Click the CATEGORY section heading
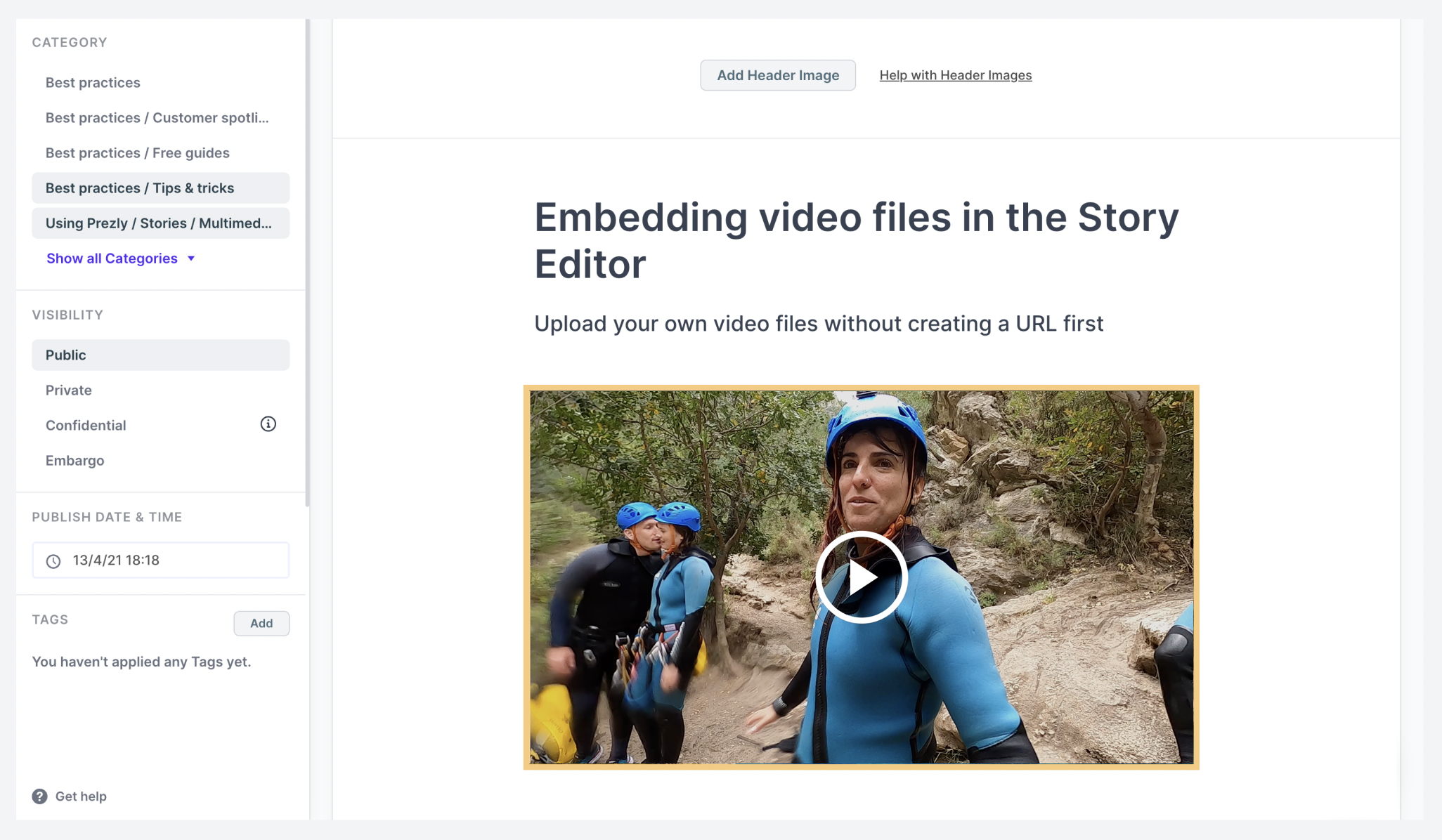 tap(70, 42)
